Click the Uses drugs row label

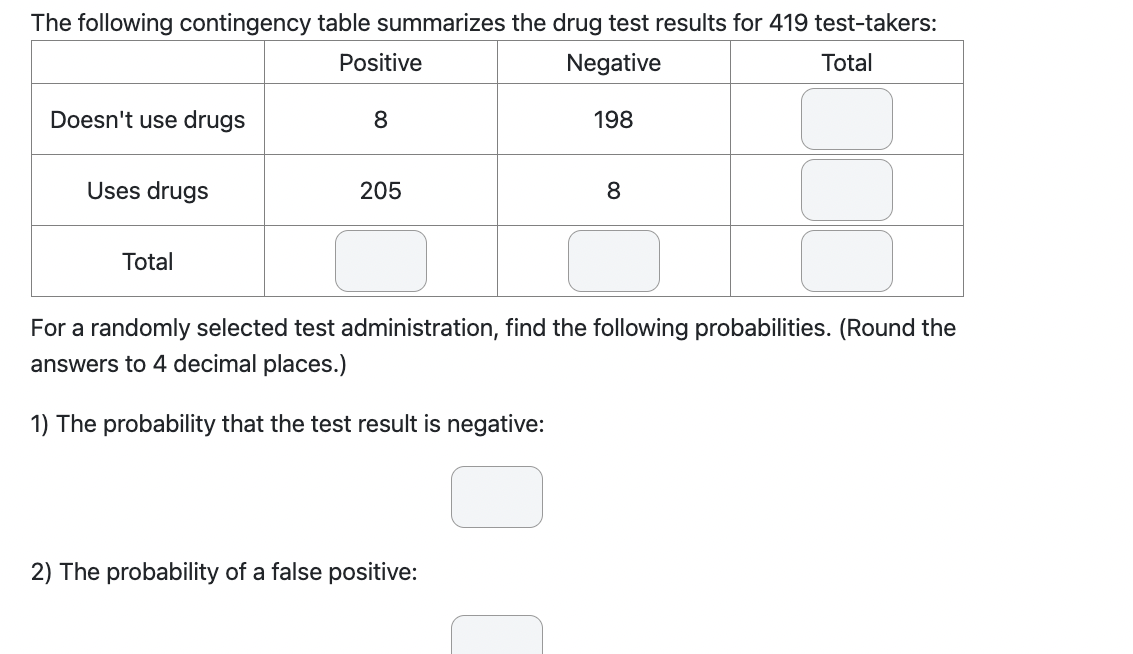point(147,190)
